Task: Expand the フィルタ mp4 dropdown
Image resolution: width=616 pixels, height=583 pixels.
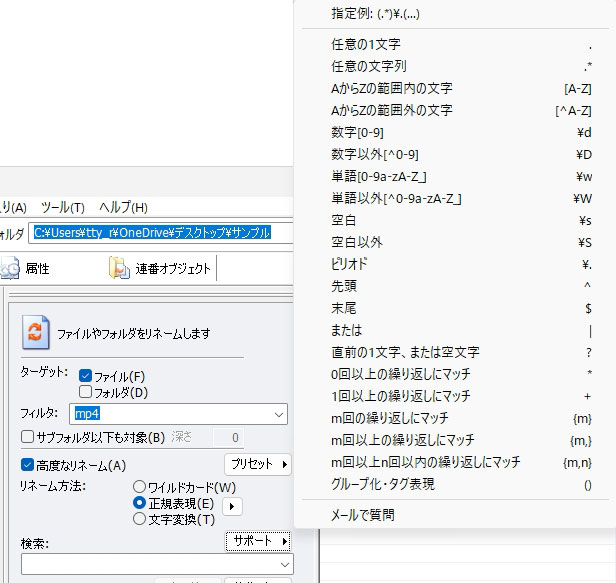Action: point(278,413)
